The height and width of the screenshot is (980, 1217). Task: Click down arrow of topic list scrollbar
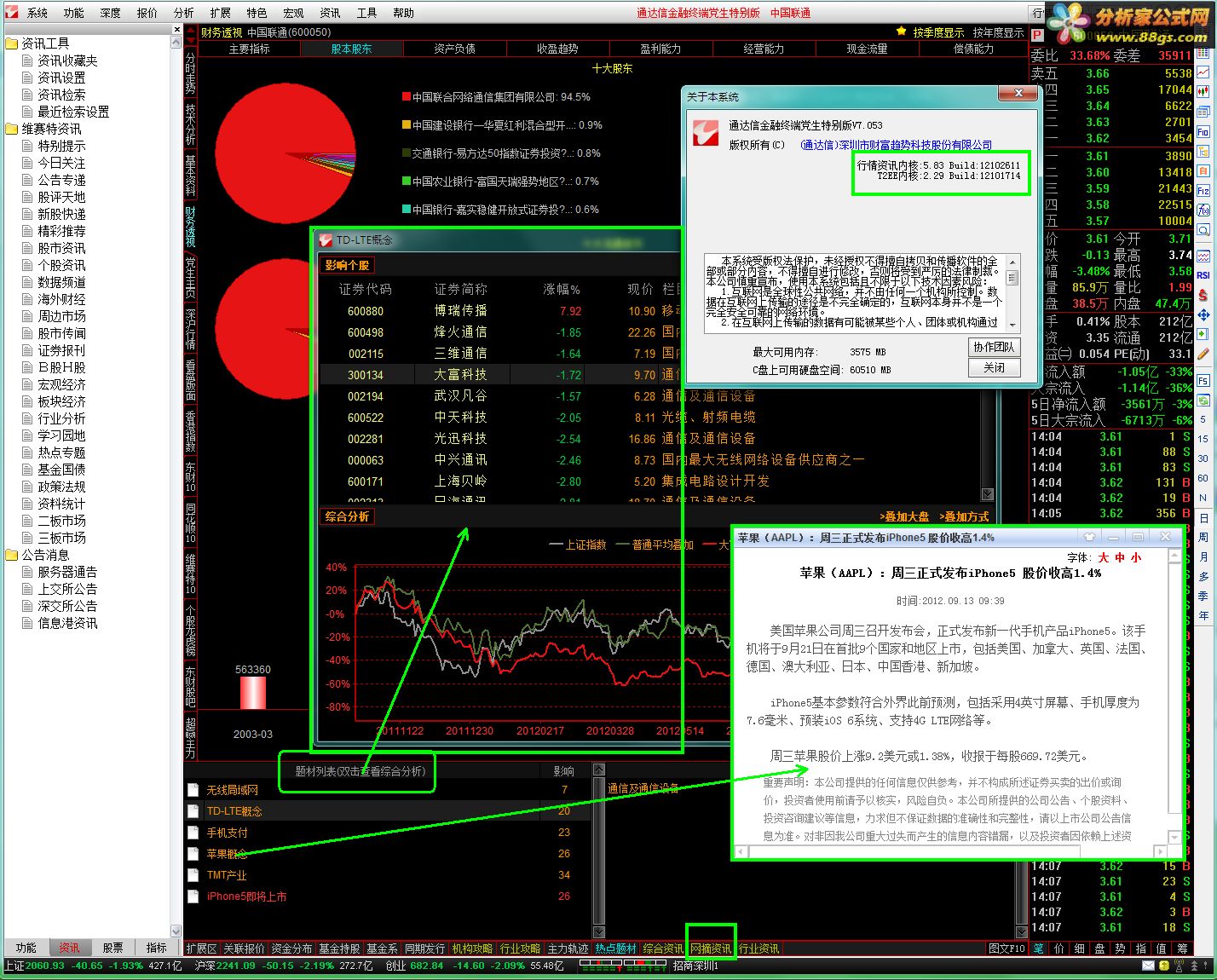598,931
